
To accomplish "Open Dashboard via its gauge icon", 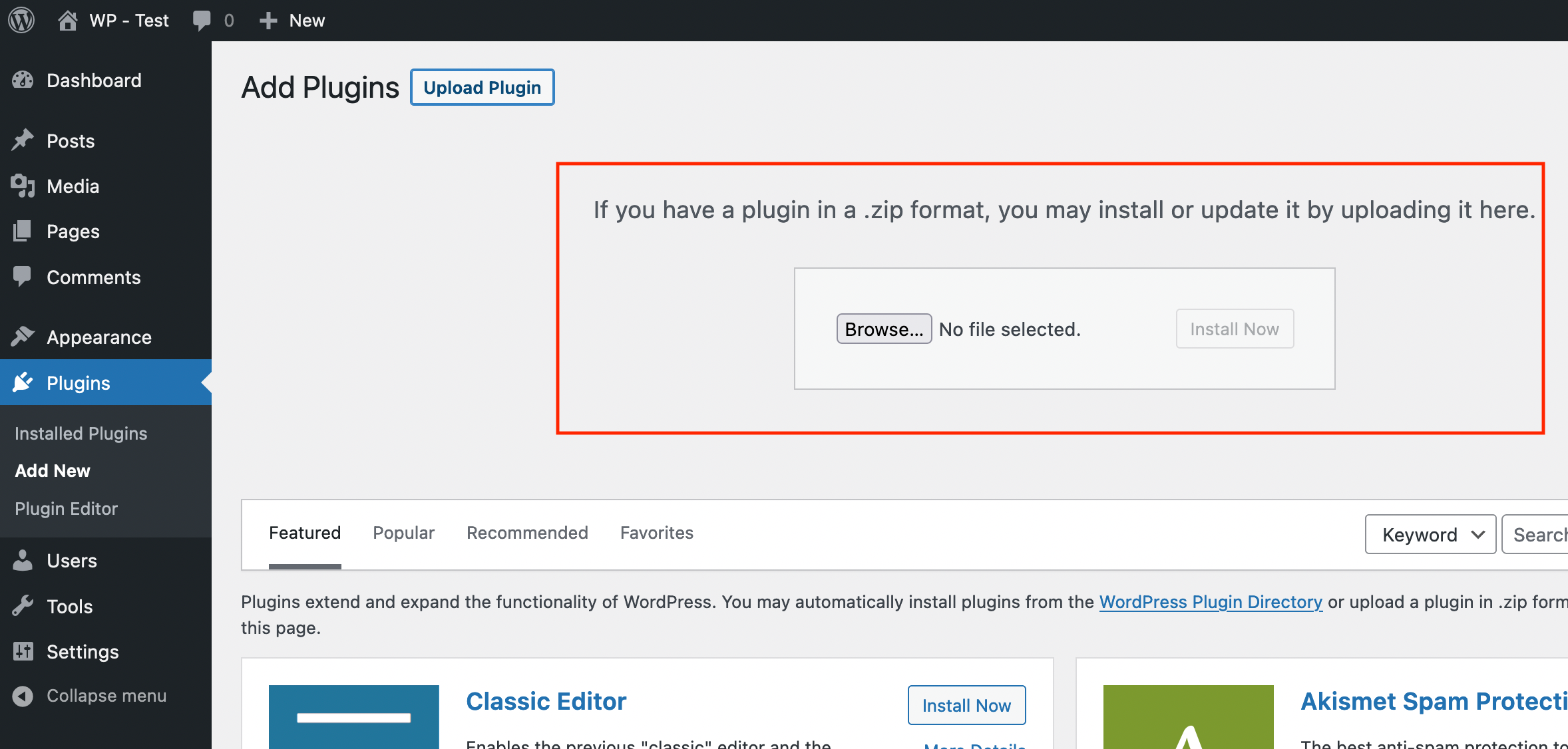I will pyautogui.click(x=23, y=80).
